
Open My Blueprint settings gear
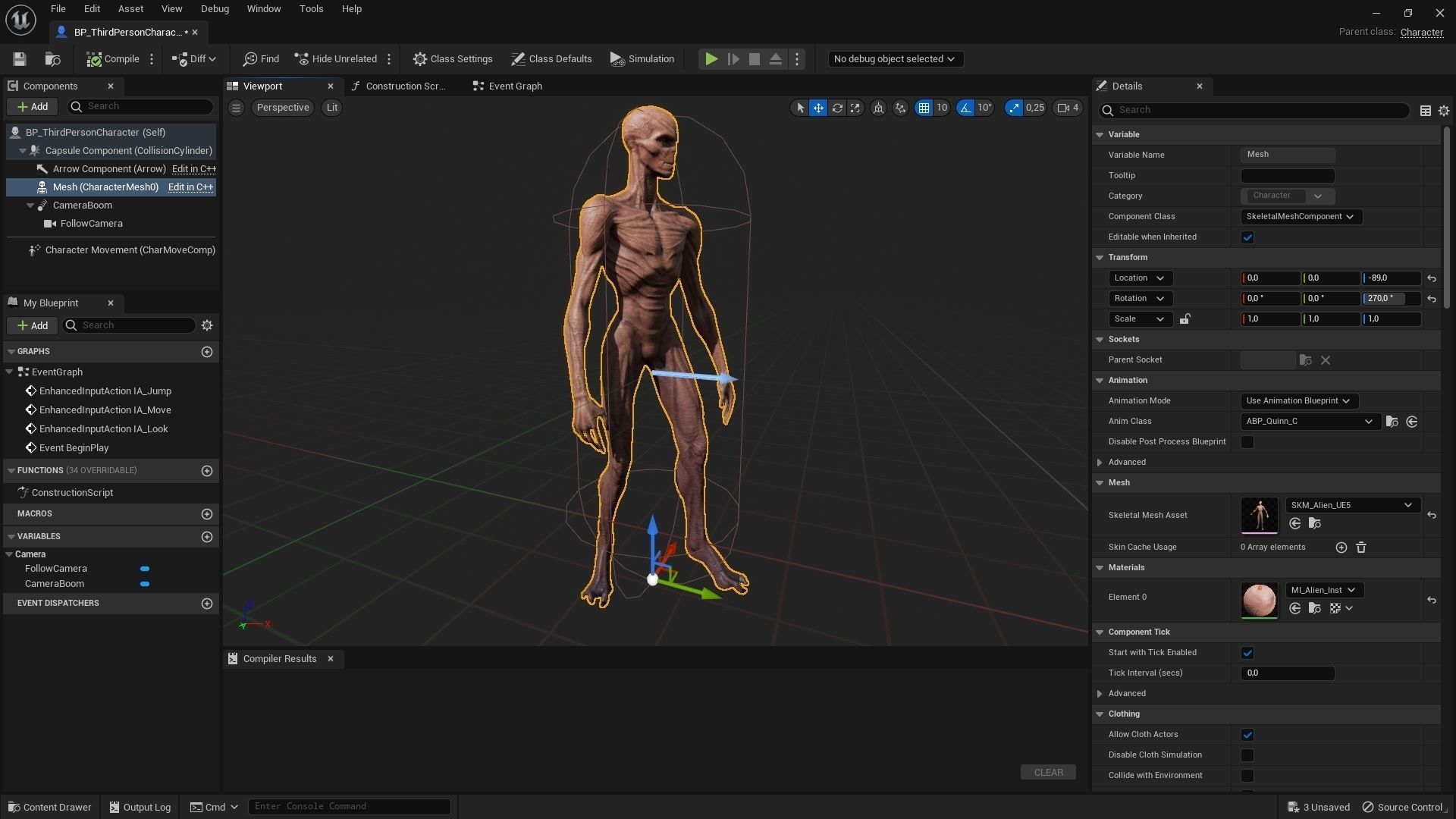pyautogui.click(x=206, y=325)
